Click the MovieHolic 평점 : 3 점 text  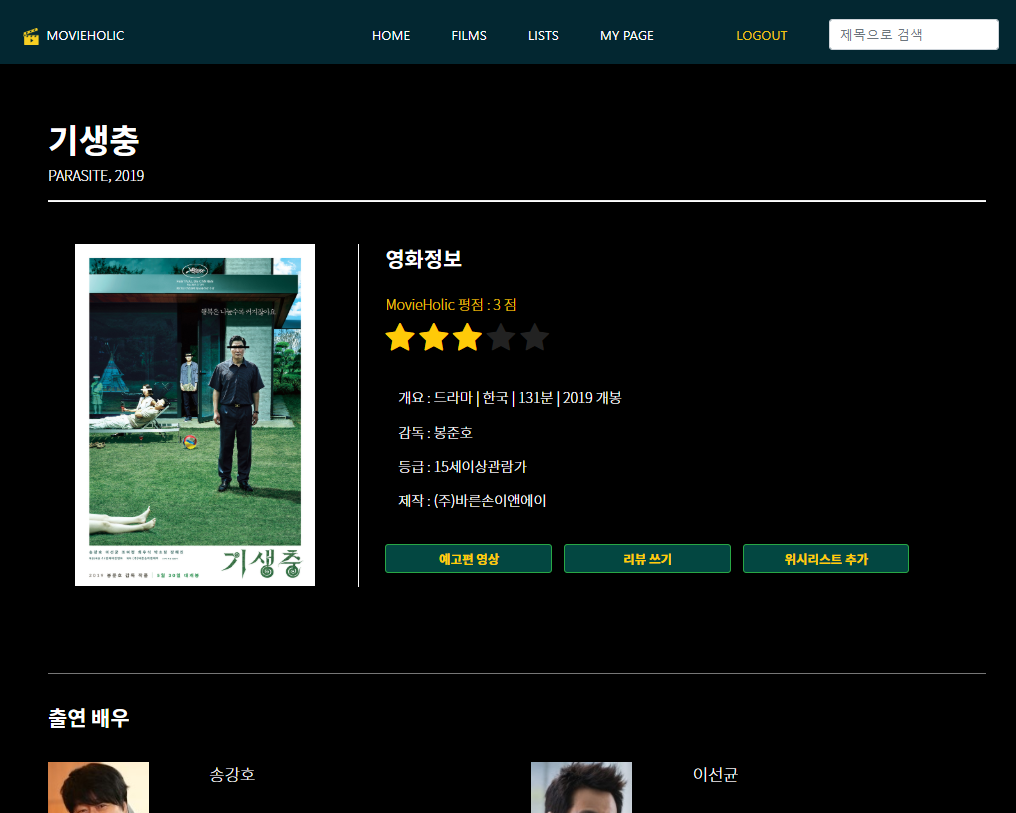coord(451,304)
